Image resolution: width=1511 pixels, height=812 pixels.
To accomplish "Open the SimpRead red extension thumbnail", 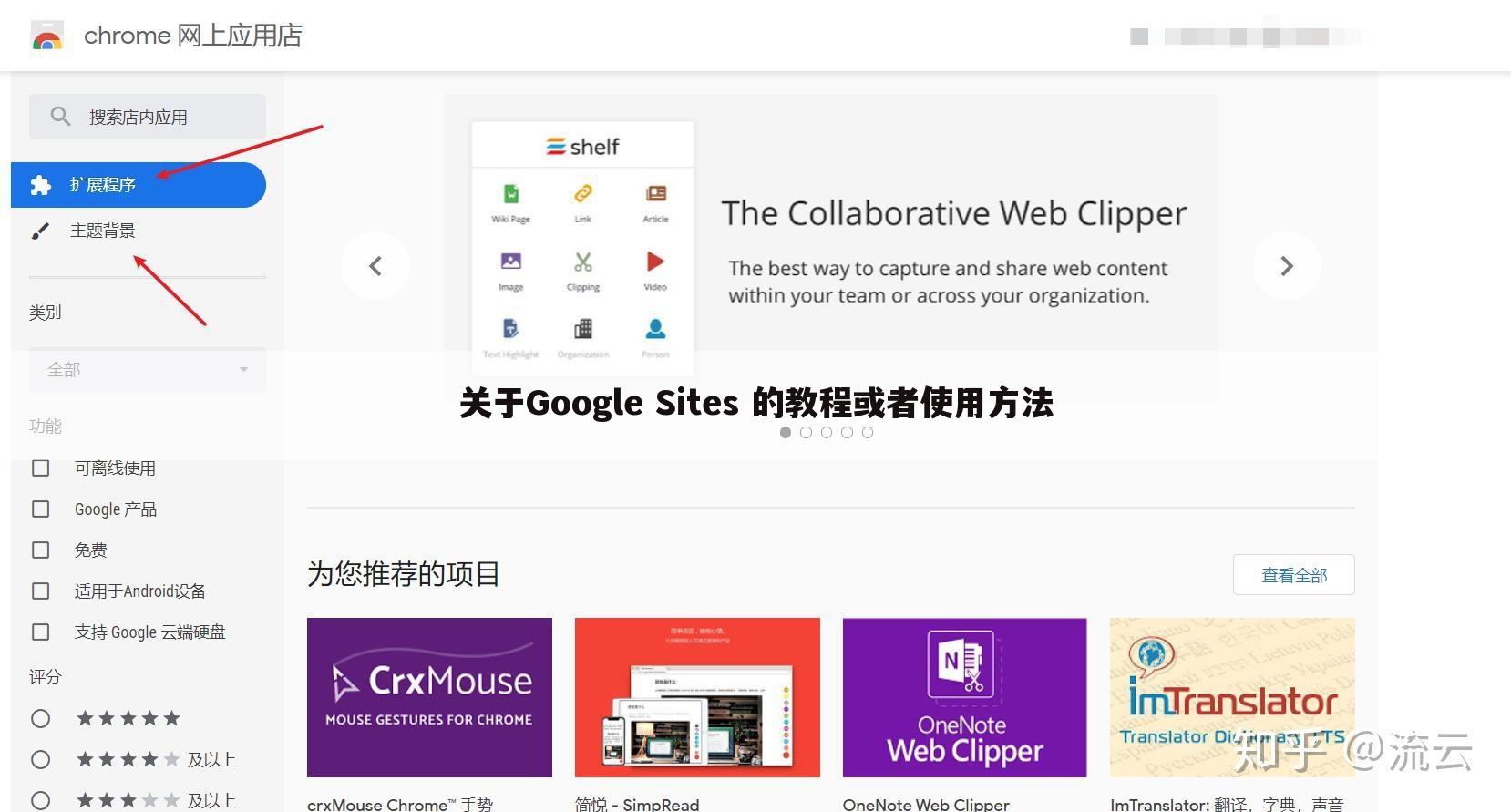I will pyautogui.click(x=697, y=697).
